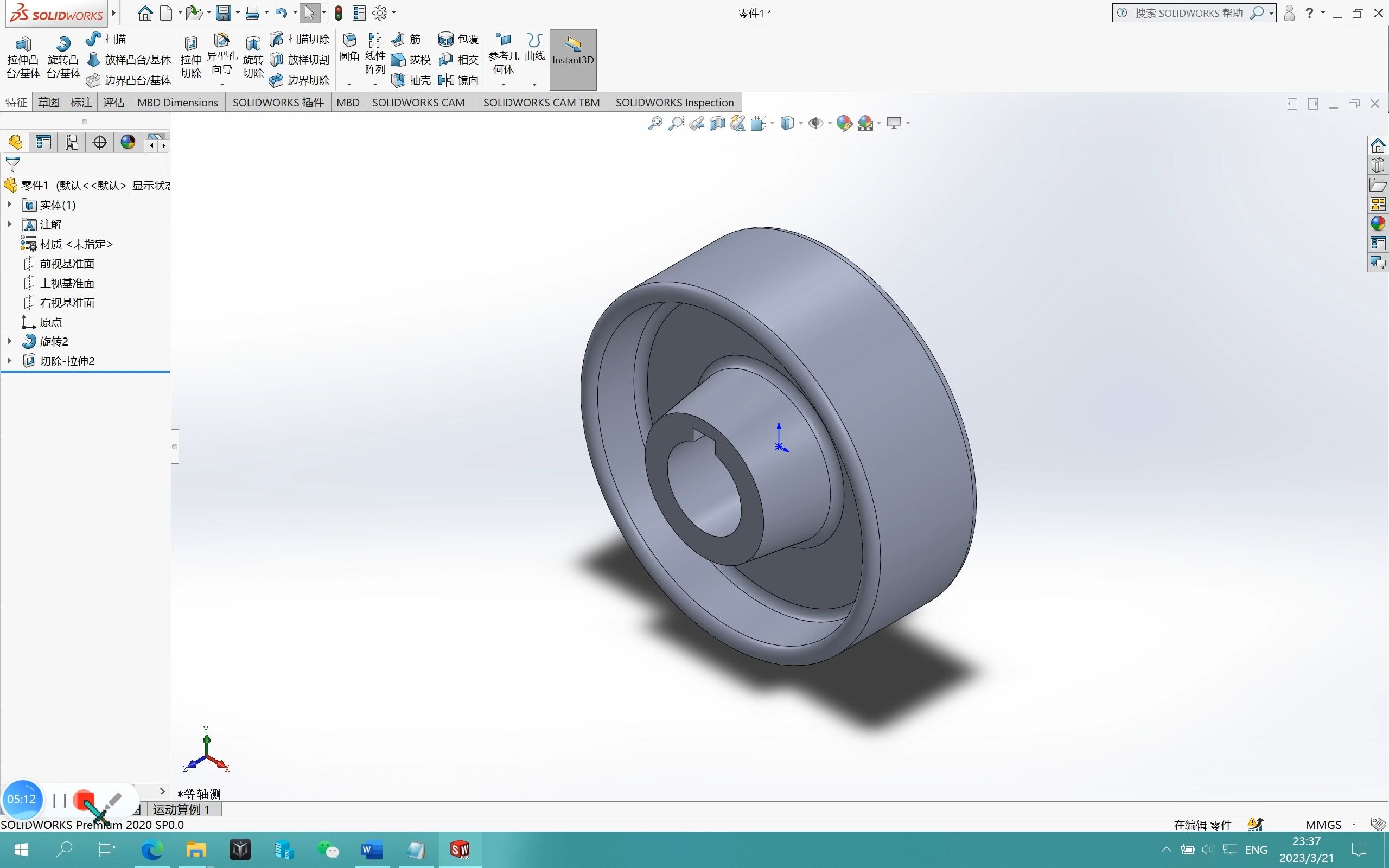This screenshot has height=868, width=1389.
Task: Open the 参考几何体 reference geometry tool
Action: (x=504, y=54)
